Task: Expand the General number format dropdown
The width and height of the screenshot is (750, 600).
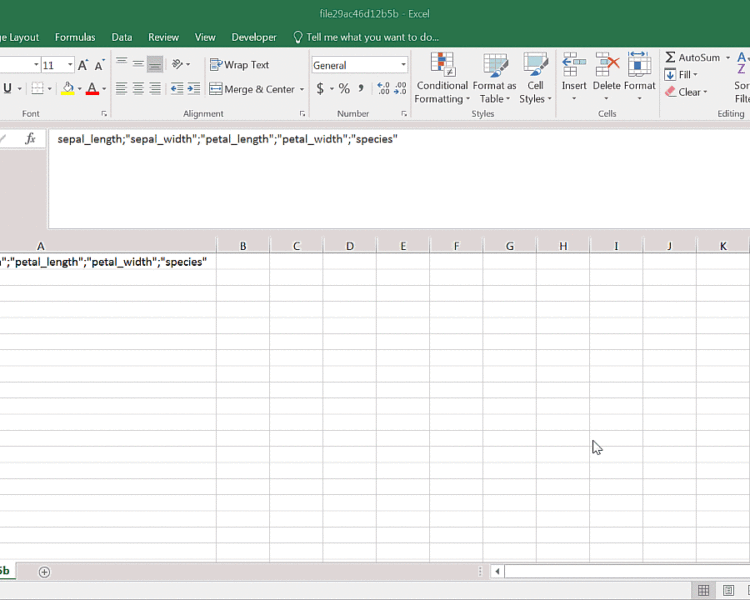Action: 403,65
